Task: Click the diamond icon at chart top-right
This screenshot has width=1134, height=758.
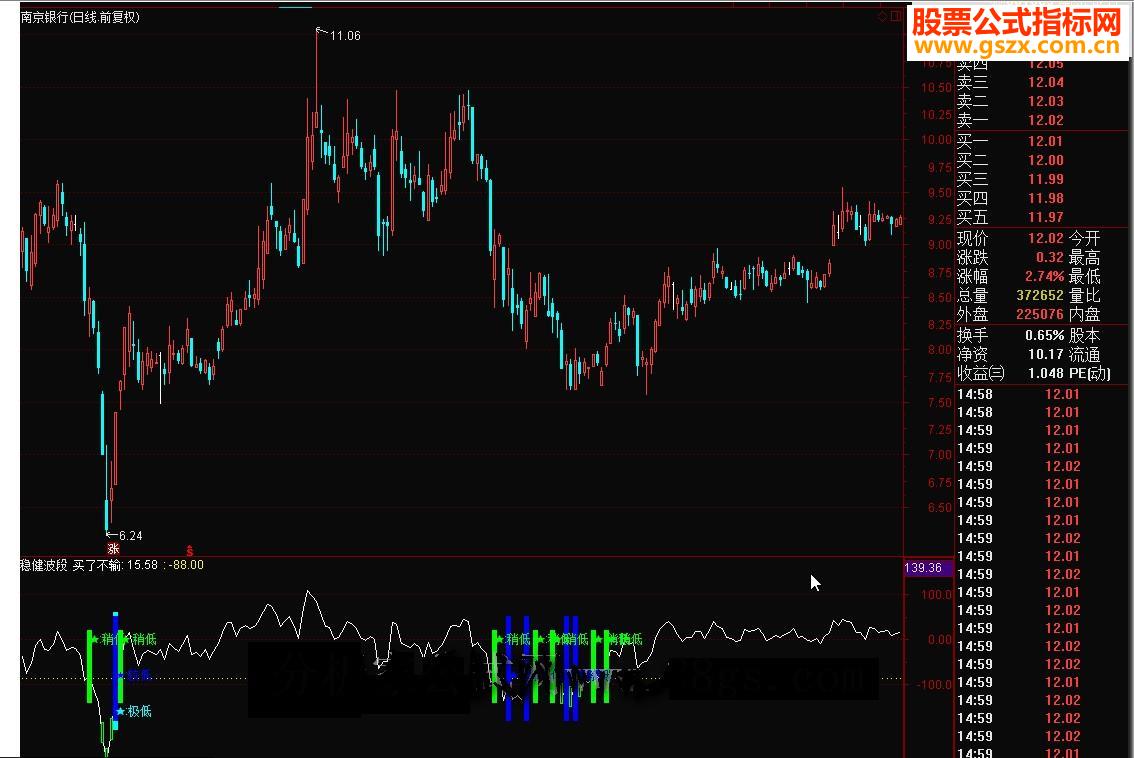Action: click(x=882, y=16)
